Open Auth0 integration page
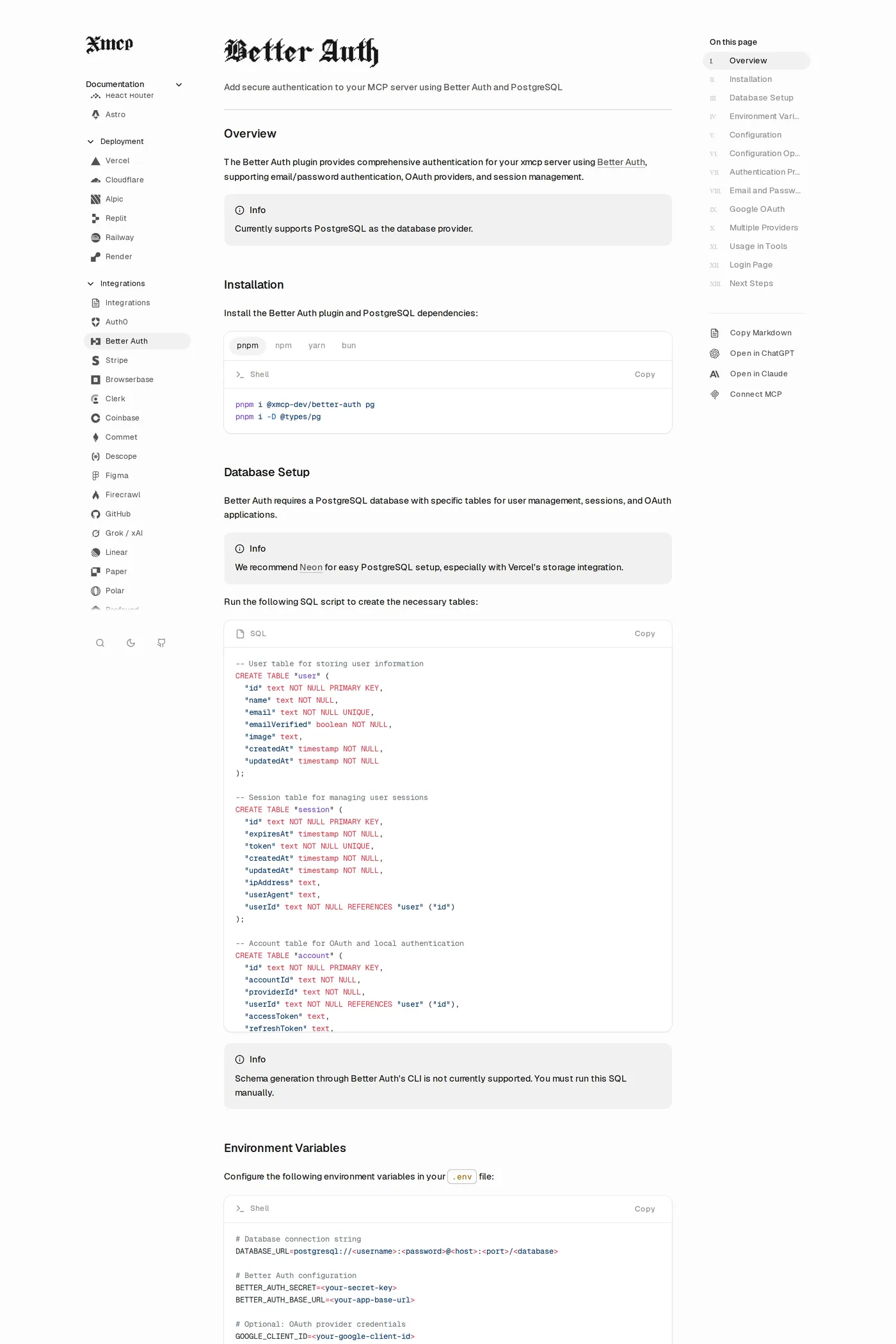 coord(137,322)
